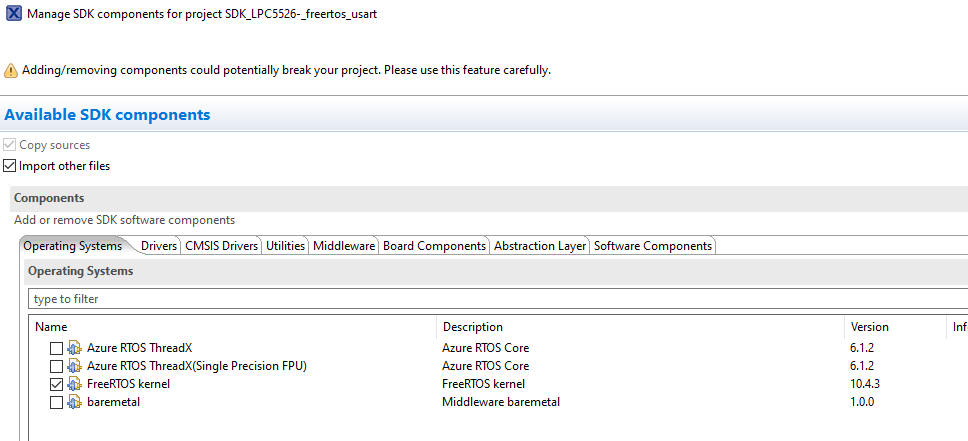Screen dimensions: 968x441
Task: Uncheck the FreeRTOS kernel checkbox
Action: 56,384
